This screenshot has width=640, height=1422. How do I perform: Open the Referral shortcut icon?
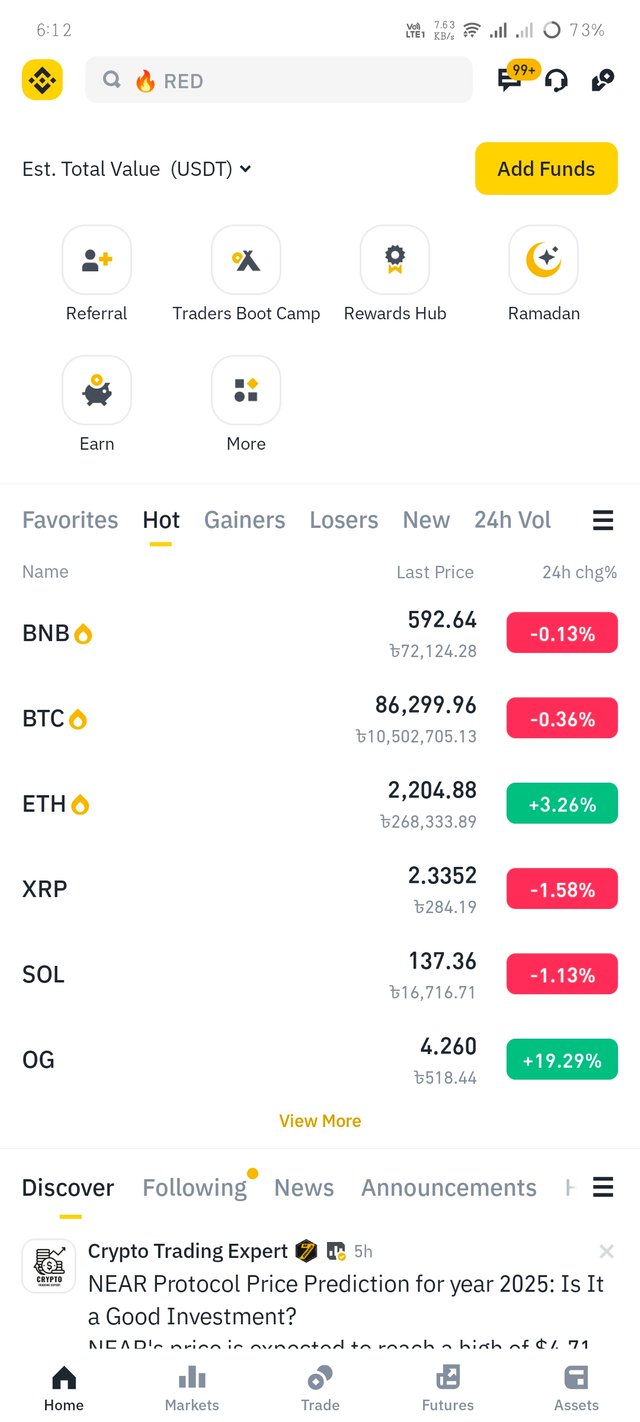click(x=97, y=260)
